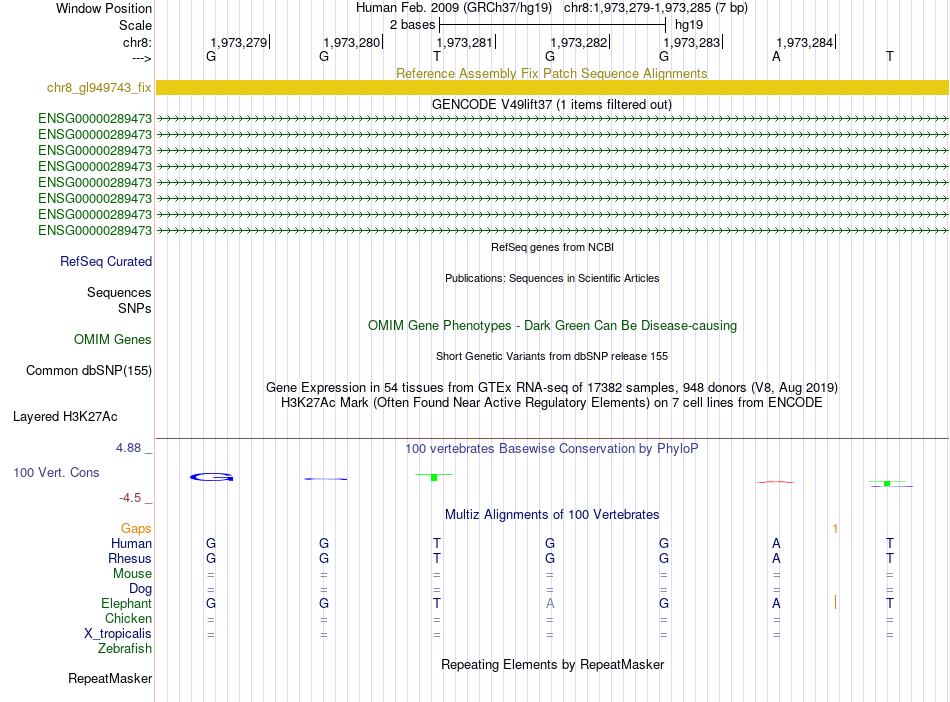Click the blue G PhyloP conservation logo
The width and height of the screenshot is (950, 702).
coord(211,477)
